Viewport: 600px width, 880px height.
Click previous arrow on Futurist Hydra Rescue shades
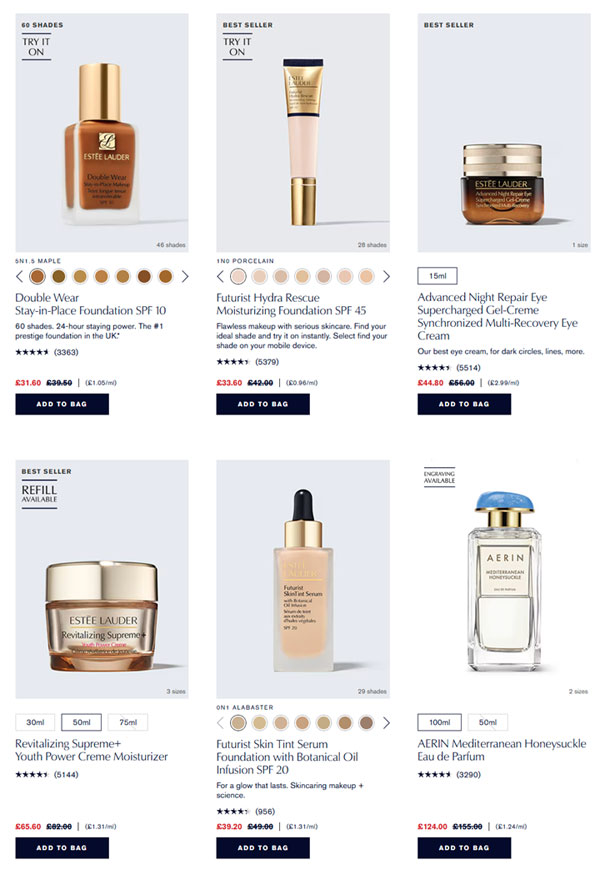pos(220,276)
